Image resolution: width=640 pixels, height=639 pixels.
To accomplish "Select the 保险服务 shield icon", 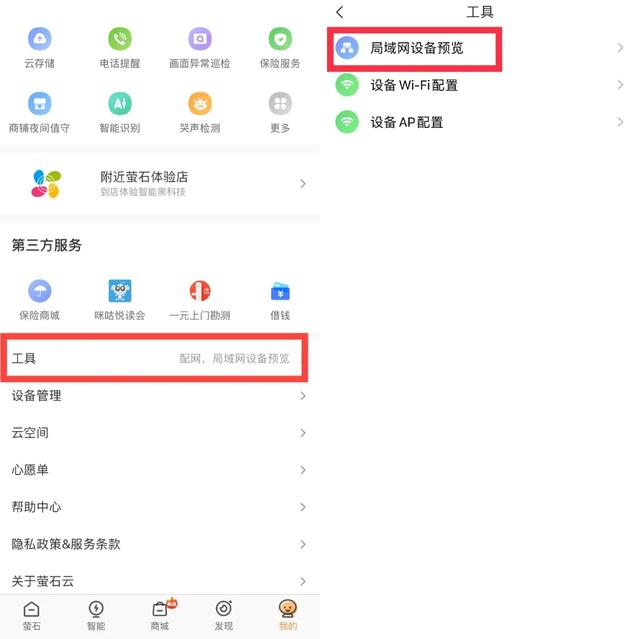I will tap(280, 39).
